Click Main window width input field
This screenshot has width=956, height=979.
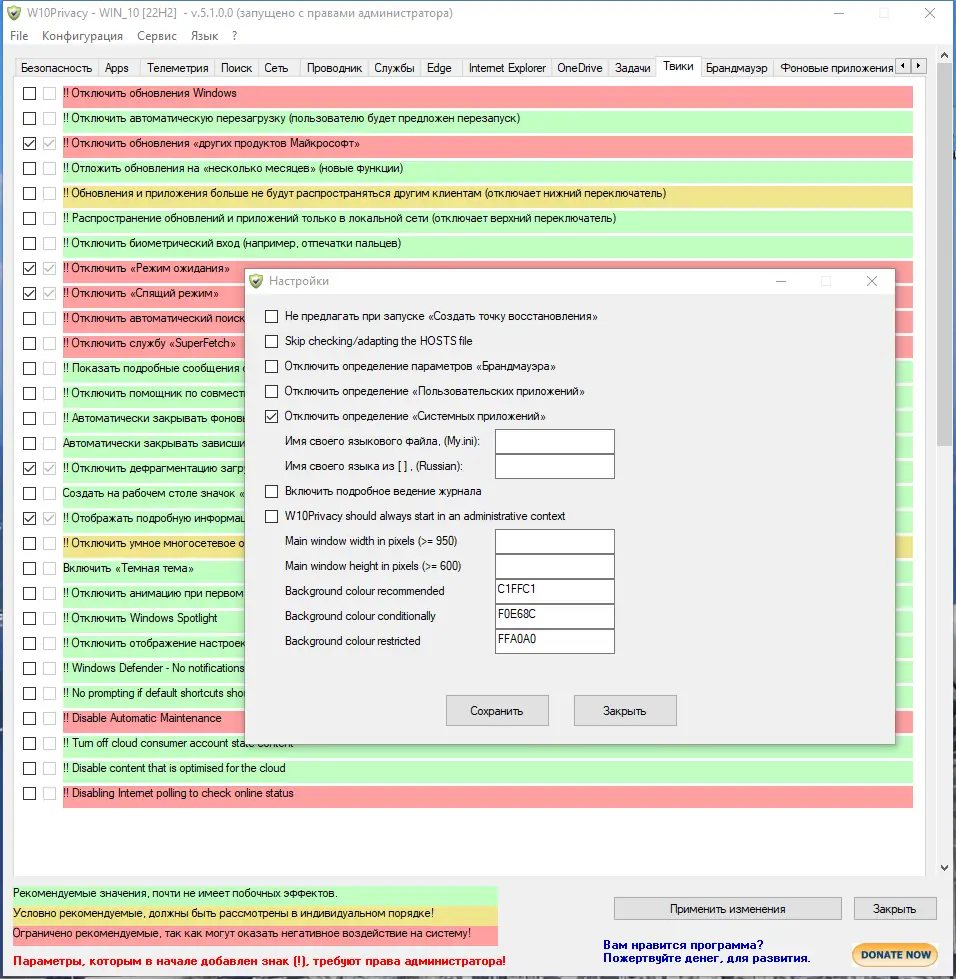coord(554,541)
